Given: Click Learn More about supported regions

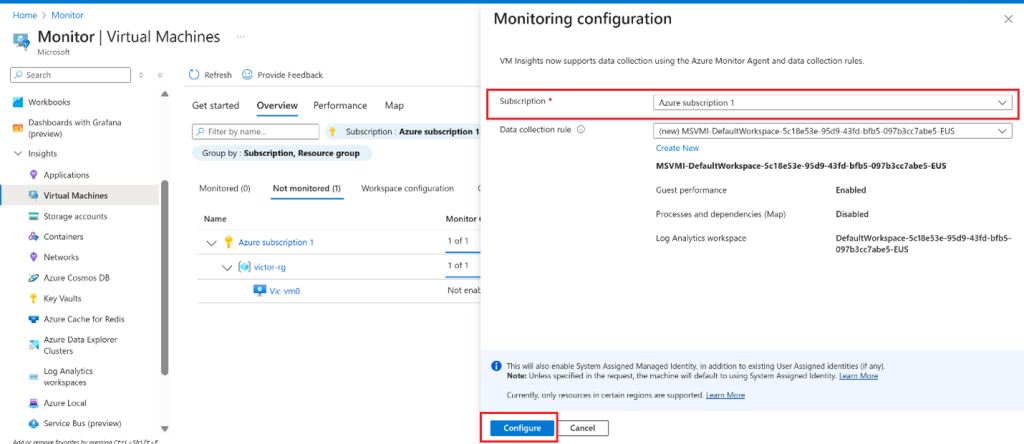Looking at the screenshot, I should [725, 395].
